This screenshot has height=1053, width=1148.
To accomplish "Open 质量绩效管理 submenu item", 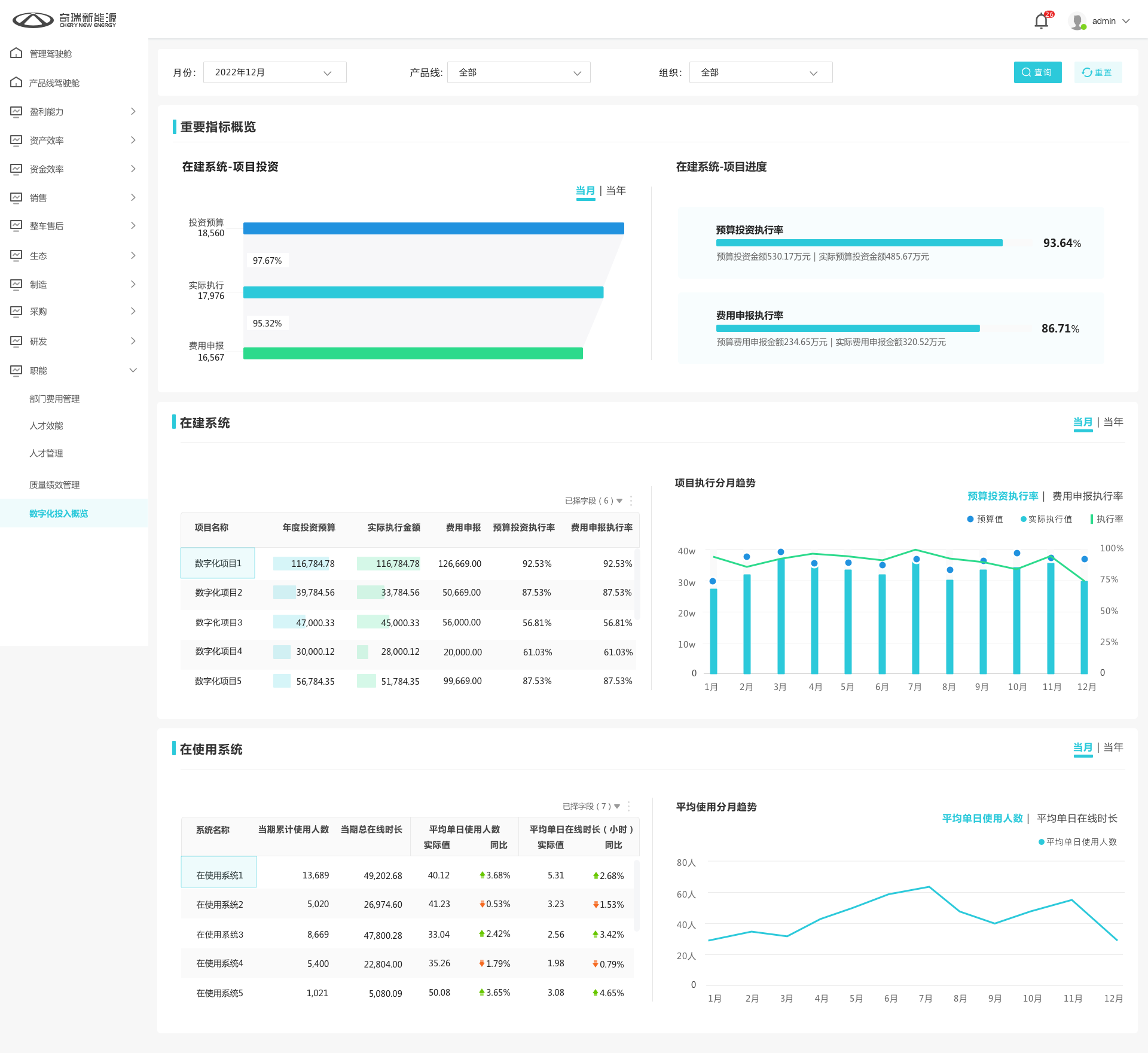I will point(54,485).
